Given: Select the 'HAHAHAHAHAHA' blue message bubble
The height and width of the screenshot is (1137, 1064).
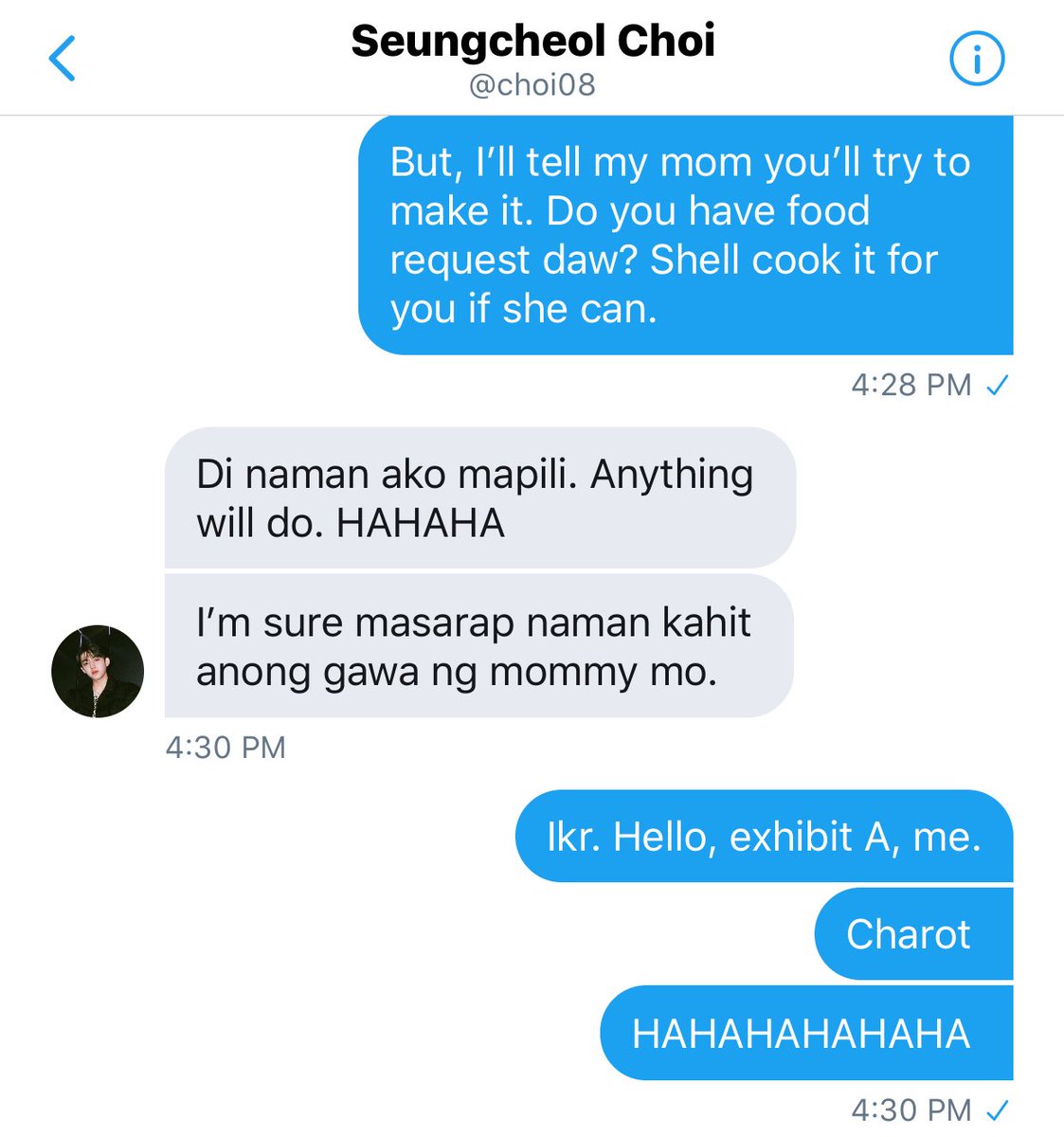Looking at the screenshot, I should (x=807, y=1033).
